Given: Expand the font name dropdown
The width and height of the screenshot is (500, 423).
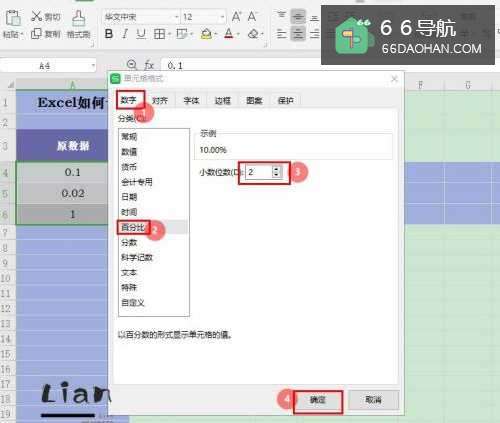Looking at the screenshot, I should (177, 17).
